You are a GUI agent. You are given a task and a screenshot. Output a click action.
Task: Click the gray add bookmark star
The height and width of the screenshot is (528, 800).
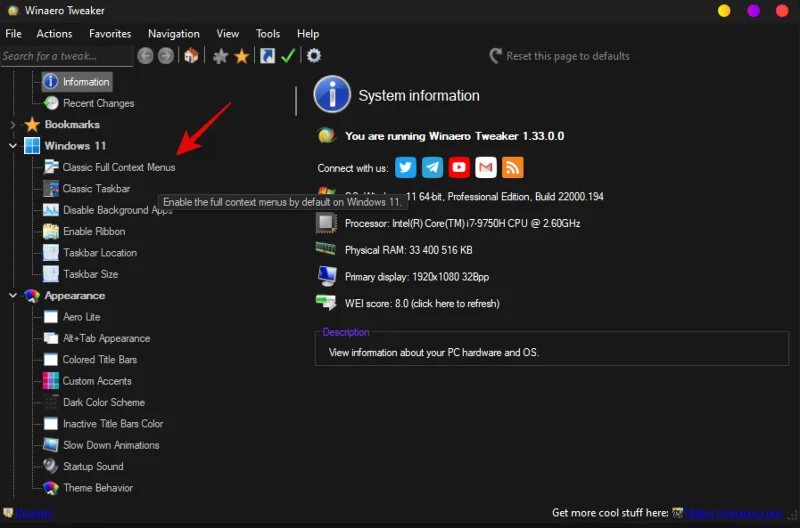coord(220,56)
